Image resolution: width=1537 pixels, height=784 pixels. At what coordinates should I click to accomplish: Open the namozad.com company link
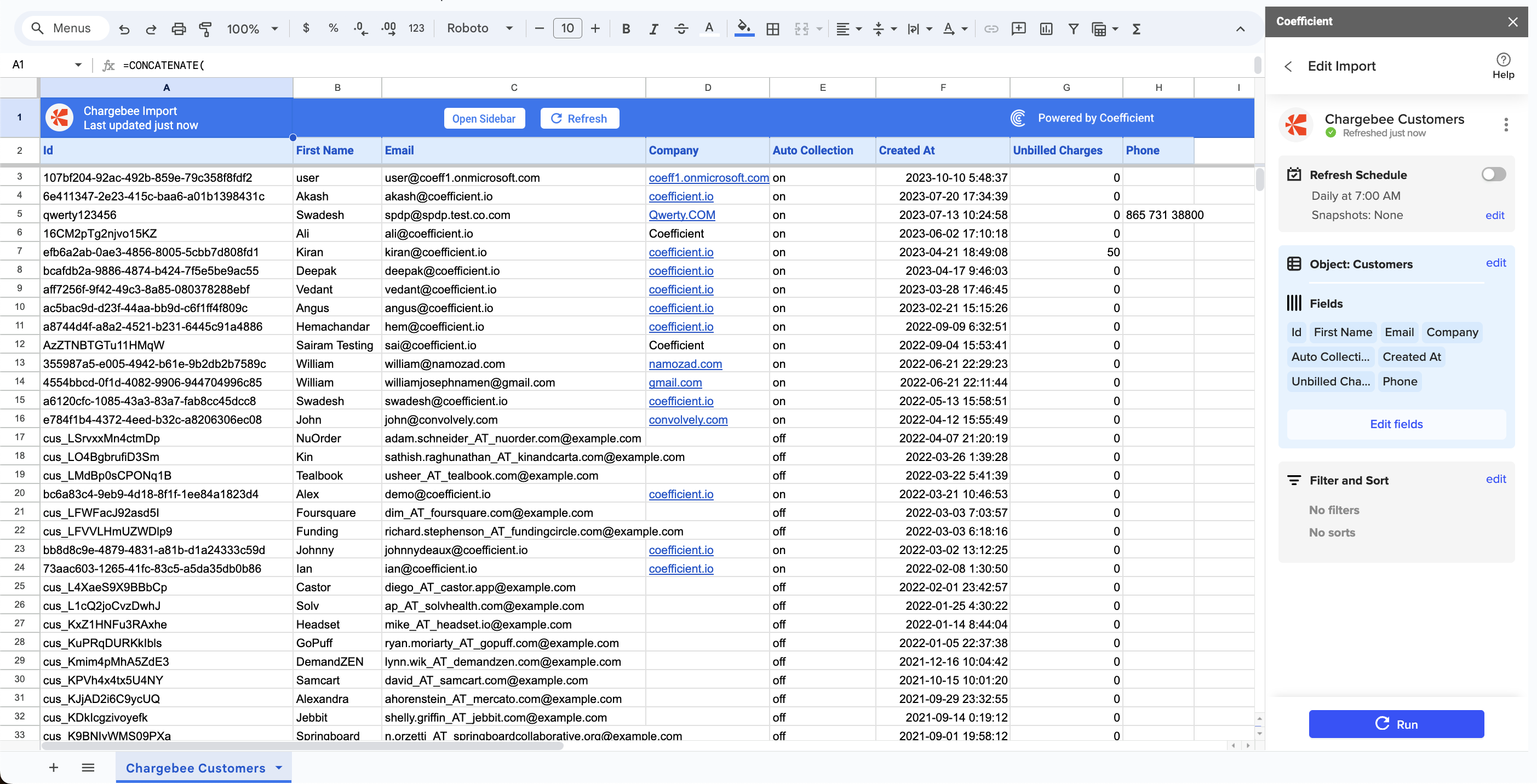685,364
